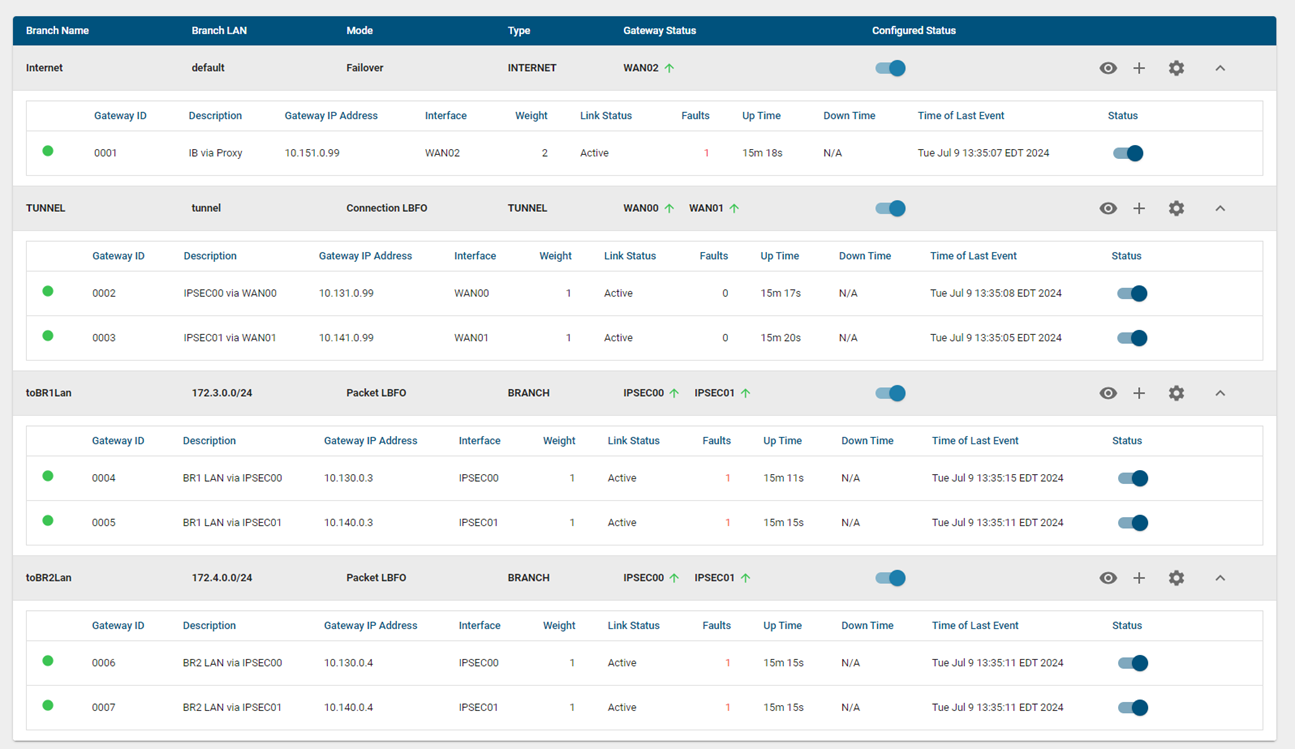Screen dimensions: 1296x749
Task: Click the plus icon in toBR2Lan row
Action: click(x=1139, y=578)
